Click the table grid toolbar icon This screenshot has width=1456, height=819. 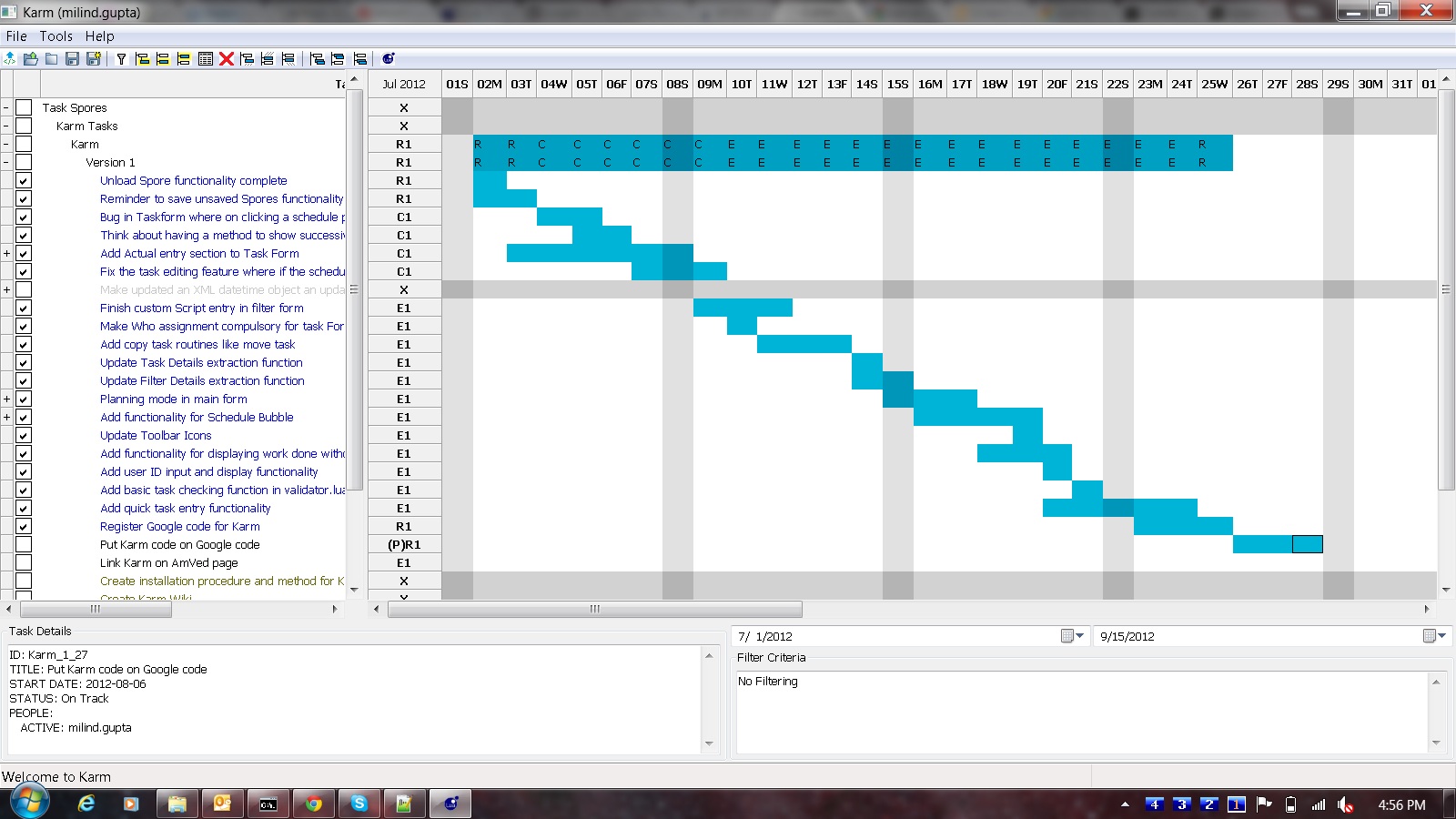point(206,58)
